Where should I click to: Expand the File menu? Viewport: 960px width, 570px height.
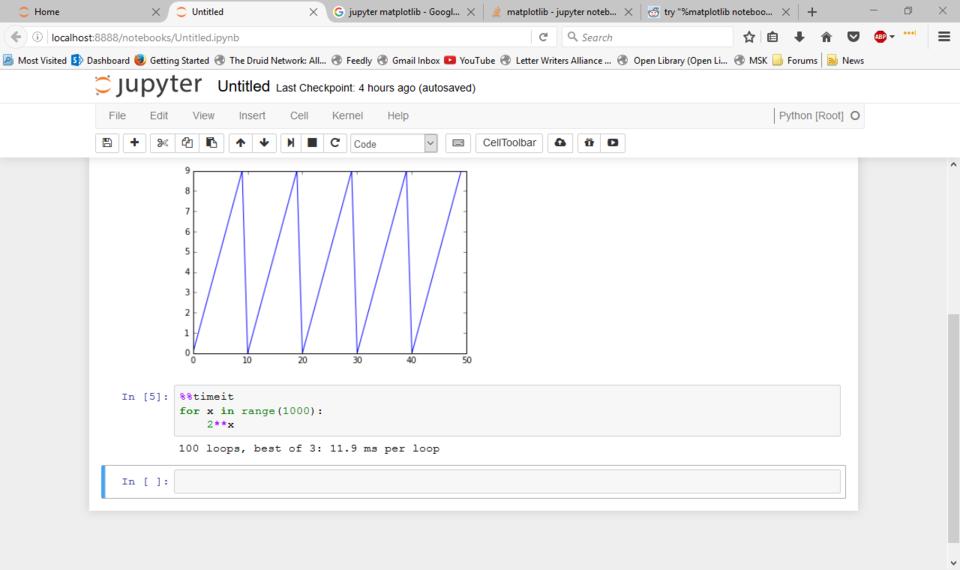117,116
